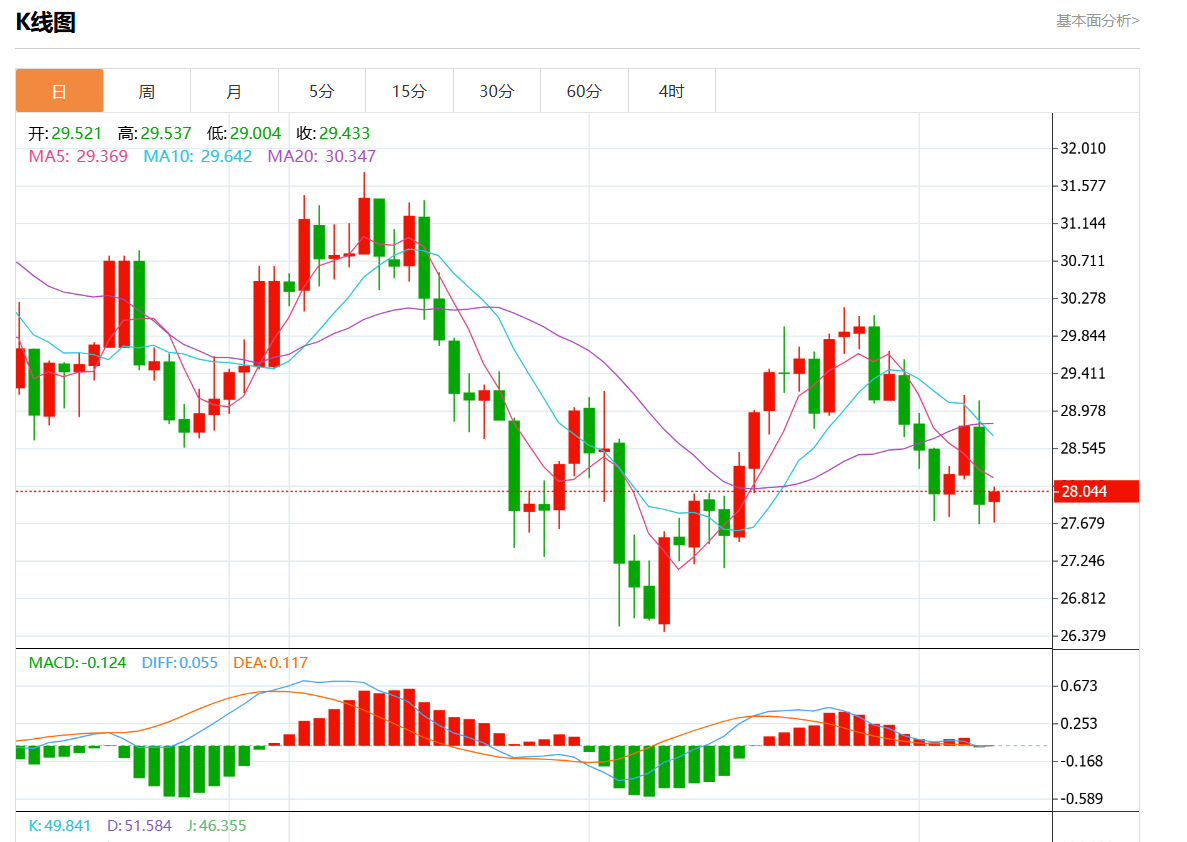Click the 低: 29.004 low price value

coord(244,133)
